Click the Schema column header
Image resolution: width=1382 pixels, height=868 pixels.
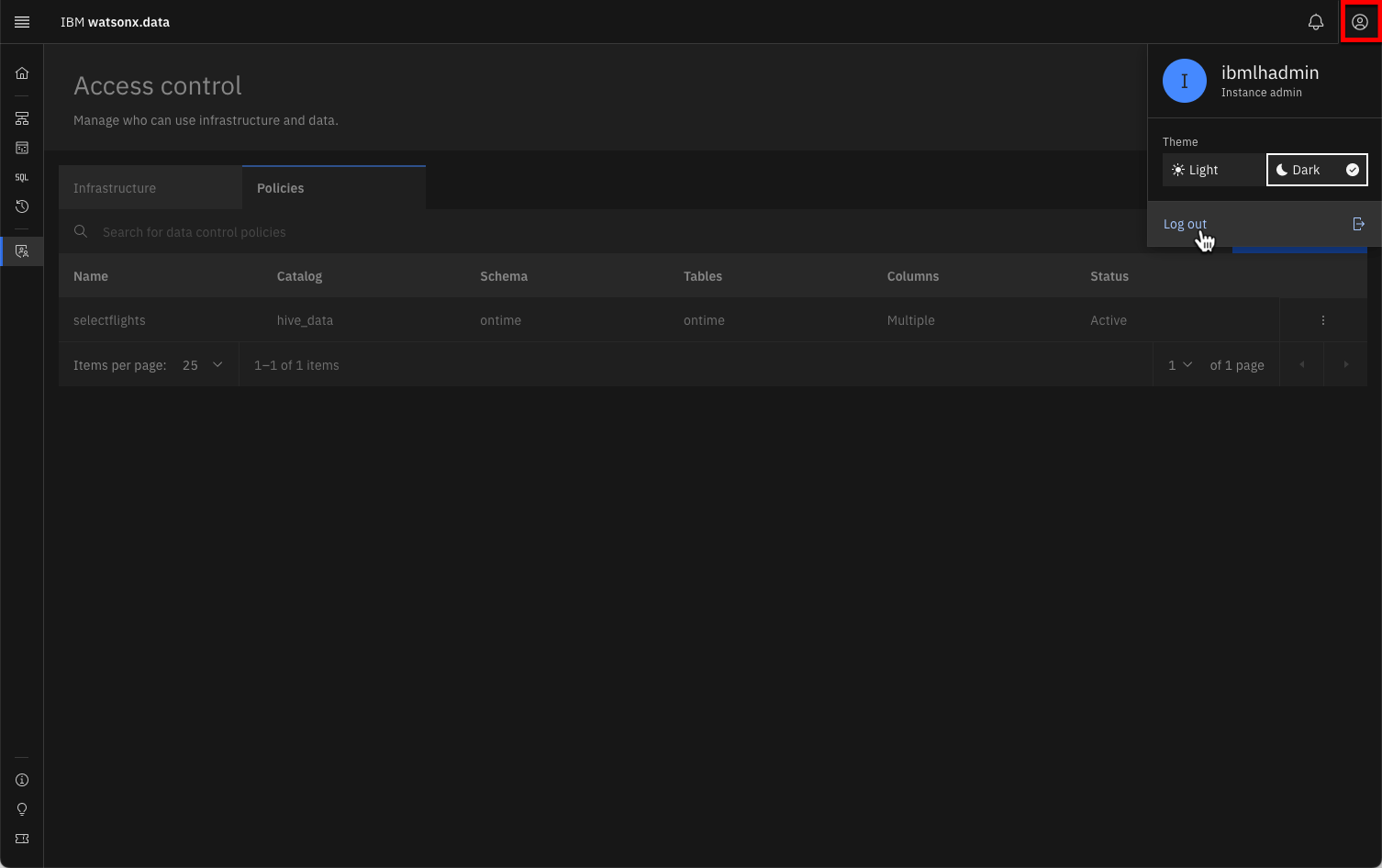pos(504,276)
